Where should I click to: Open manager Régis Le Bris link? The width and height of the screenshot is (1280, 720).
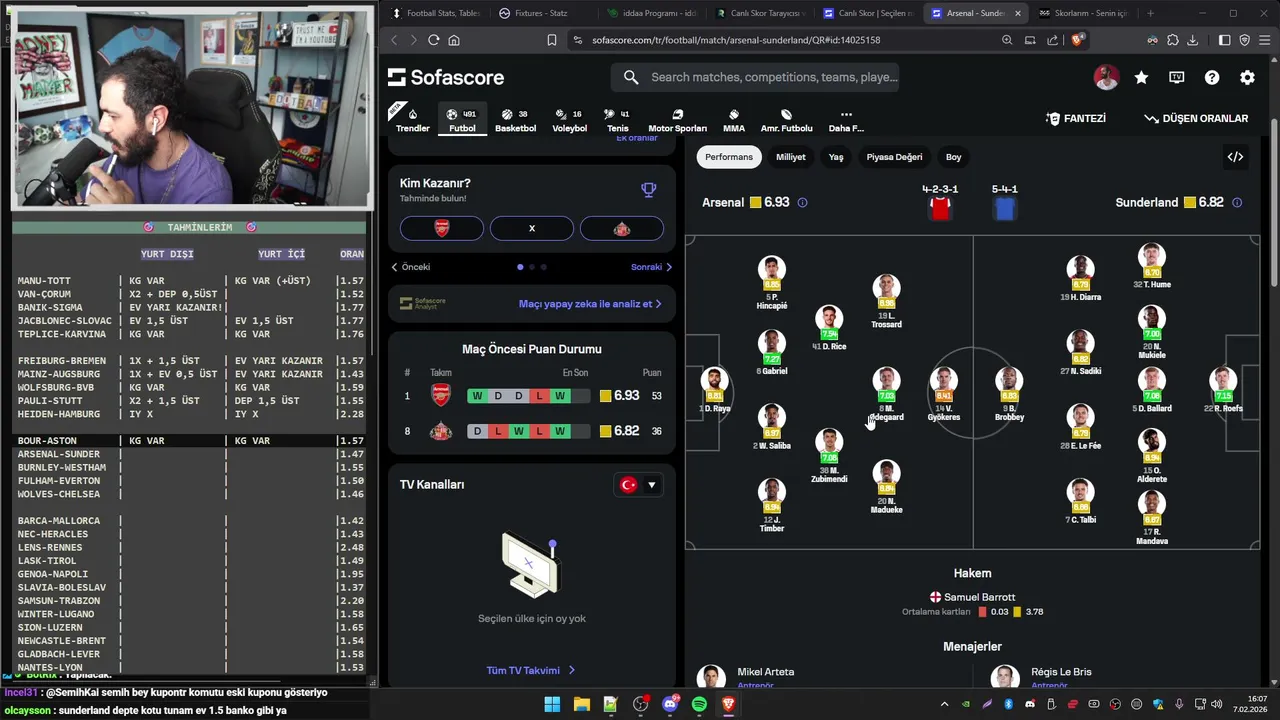(x=1061, y=672)
